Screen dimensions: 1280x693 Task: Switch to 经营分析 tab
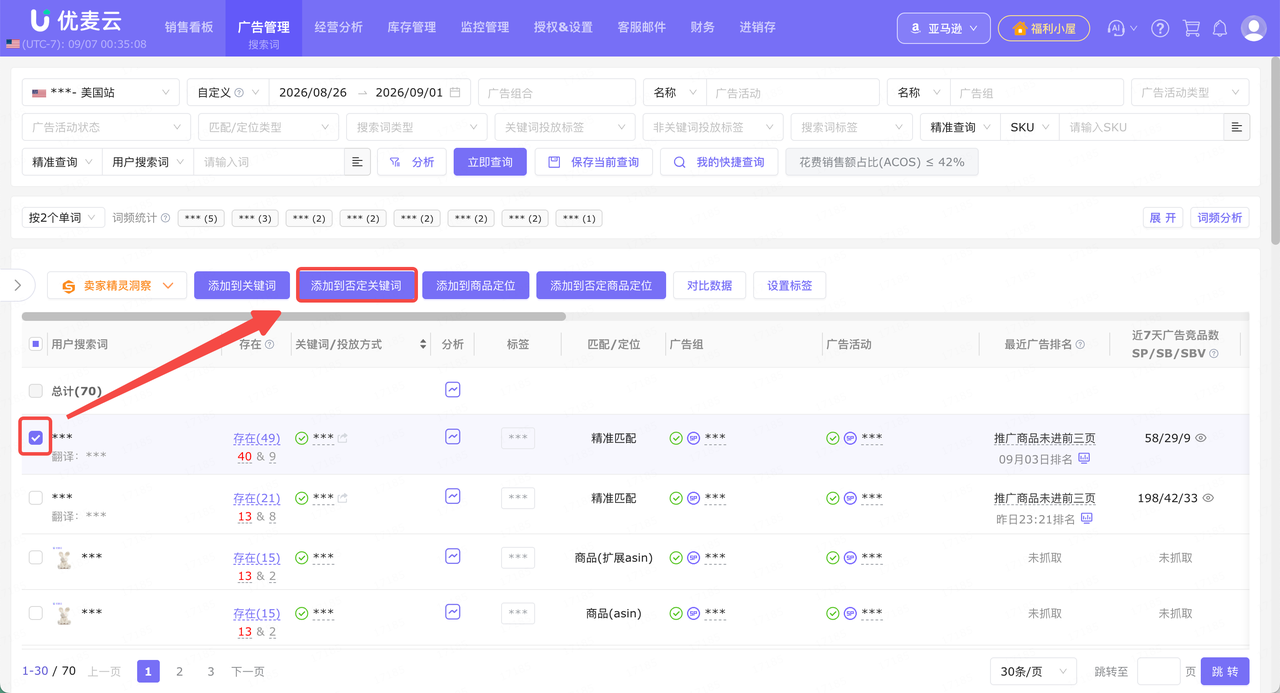338,27
